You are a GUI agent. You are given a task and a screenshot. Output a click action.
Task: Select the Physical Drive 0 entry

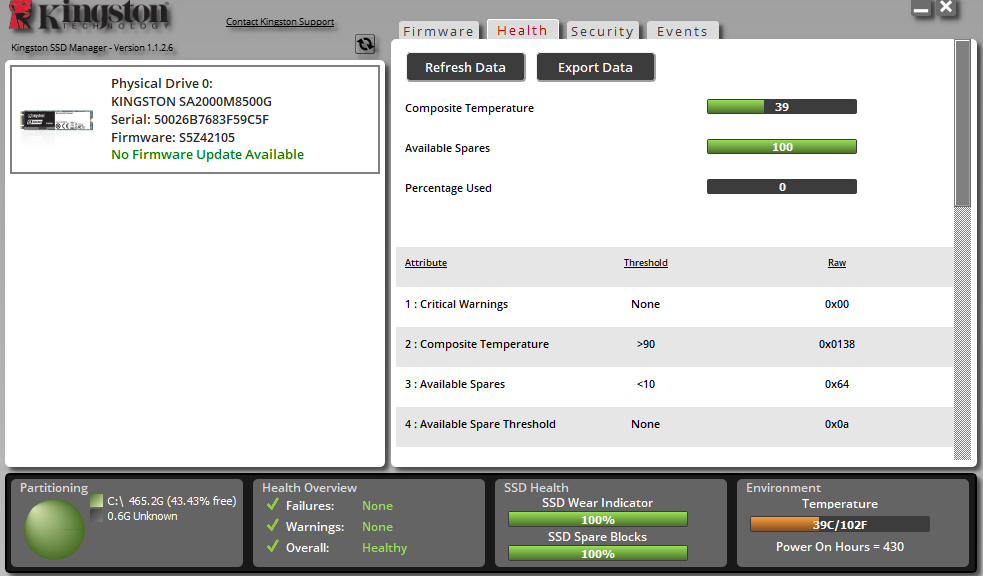tap(195, 119)
